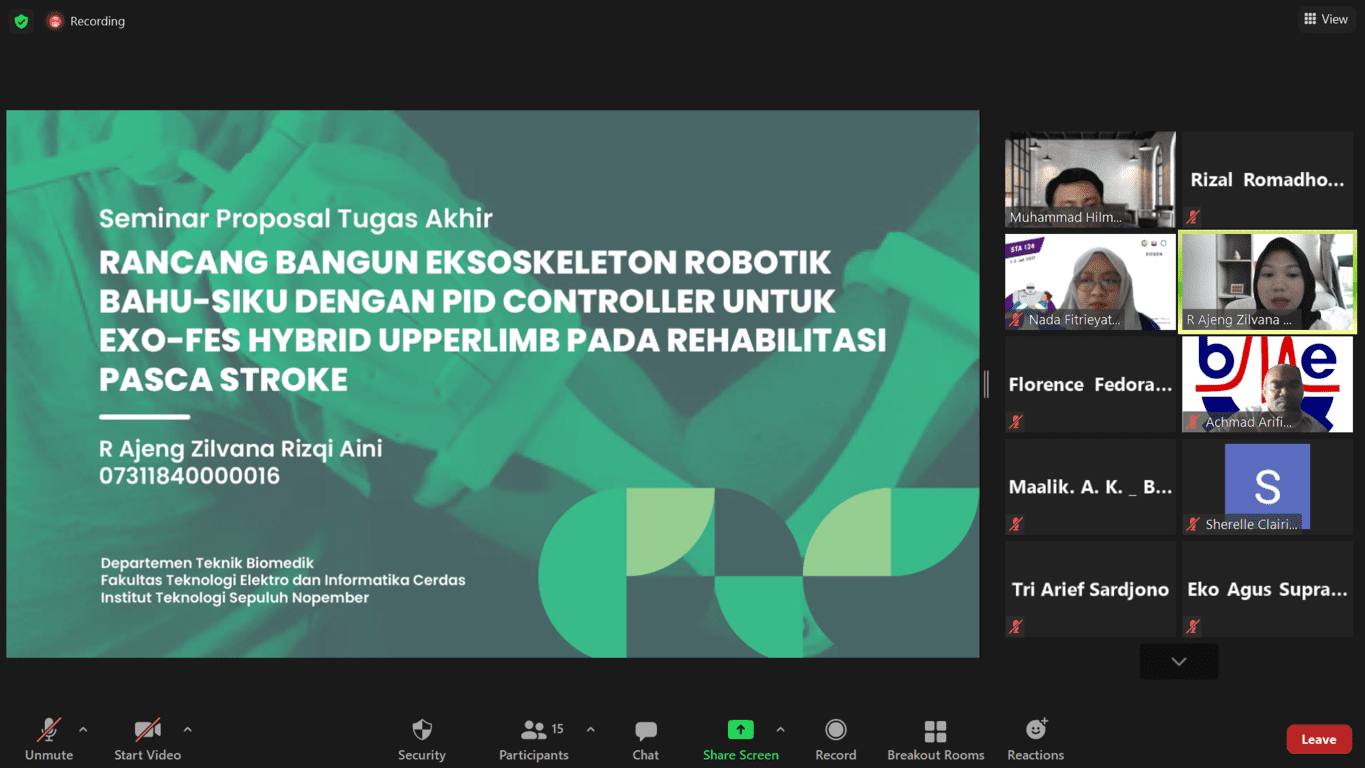This screenshot has height=768, width=1365.
Task: Open sharing options chevron beside Share Screen
Action: 781,729
